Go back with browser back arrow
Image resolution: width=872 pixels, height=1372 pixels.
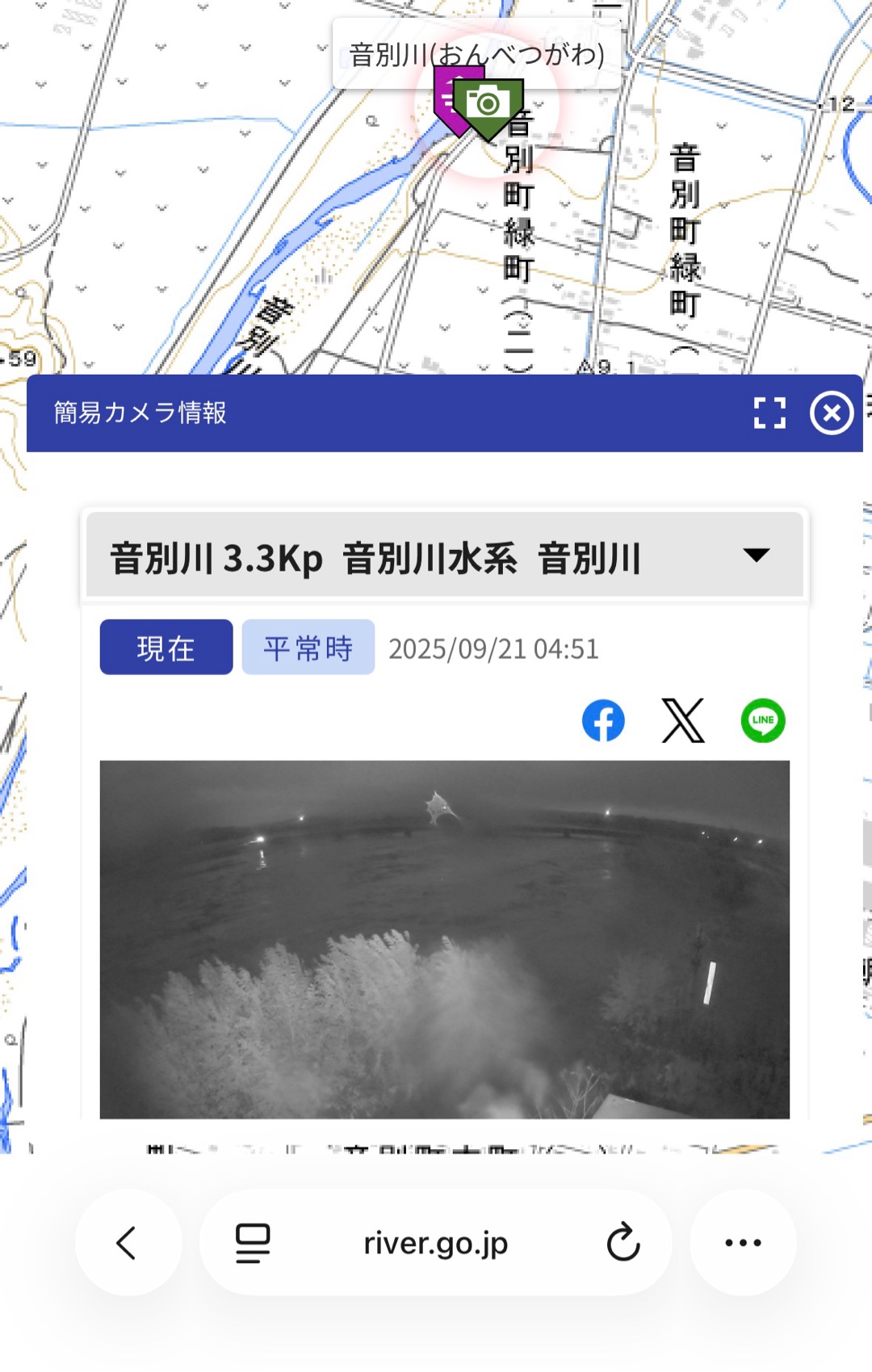128,1243
